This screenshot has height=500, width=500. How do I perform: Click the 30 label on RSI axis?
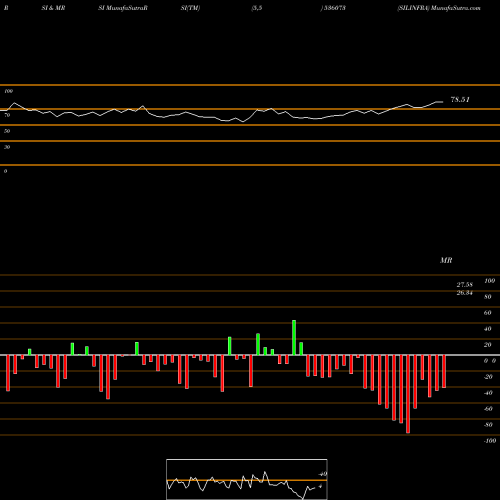(7, 147)
